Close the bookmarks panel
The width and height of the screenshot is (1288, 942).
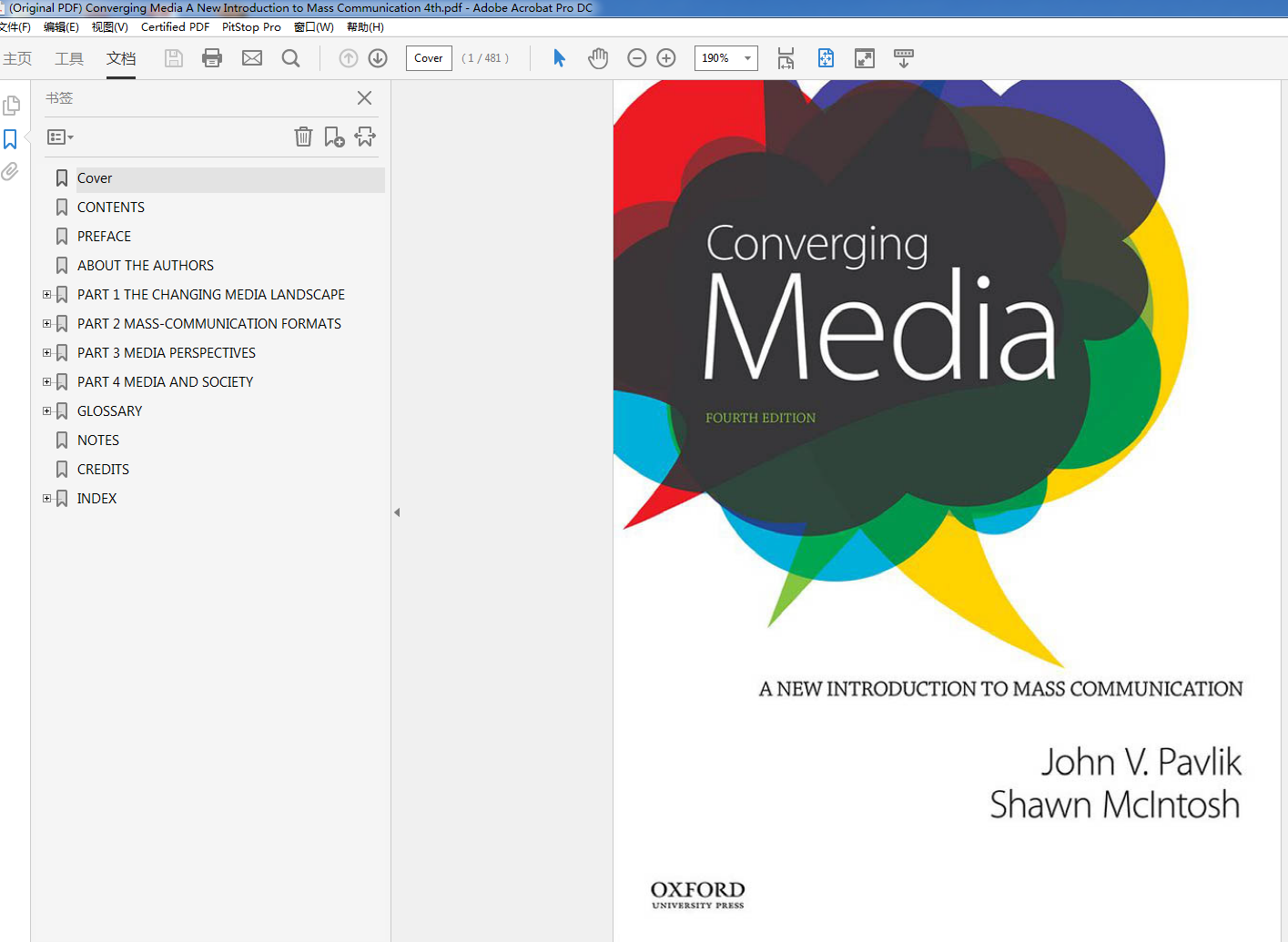click(x=364, y=97)
